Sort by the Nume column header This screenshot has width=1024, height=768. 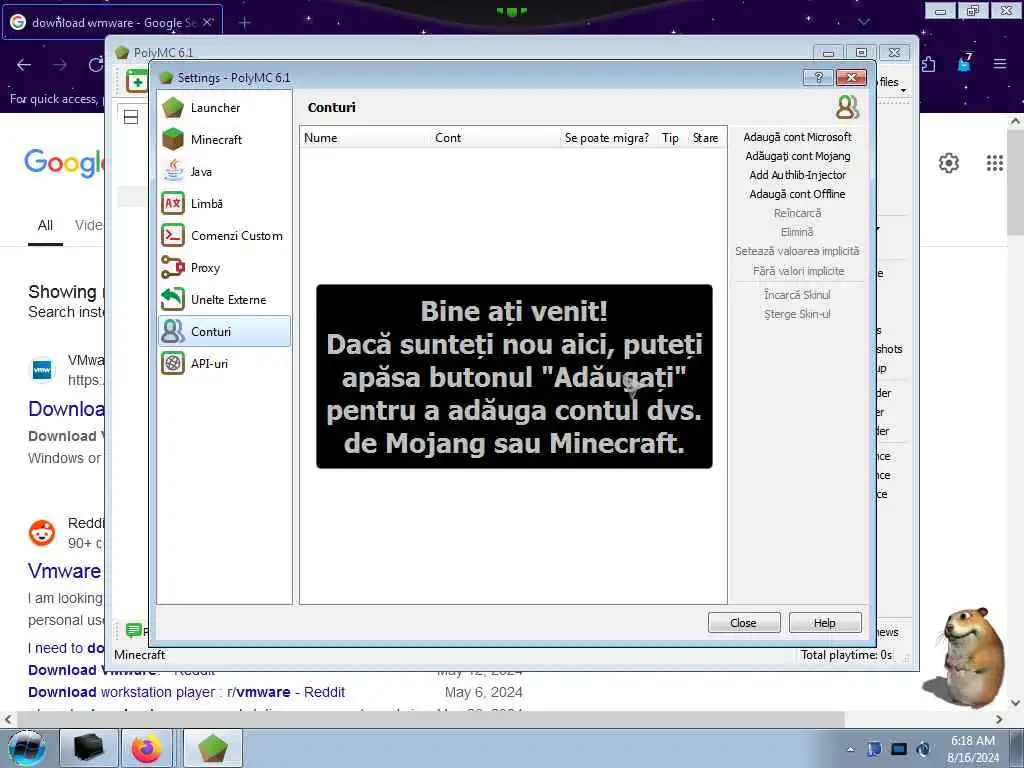point(365,138)
